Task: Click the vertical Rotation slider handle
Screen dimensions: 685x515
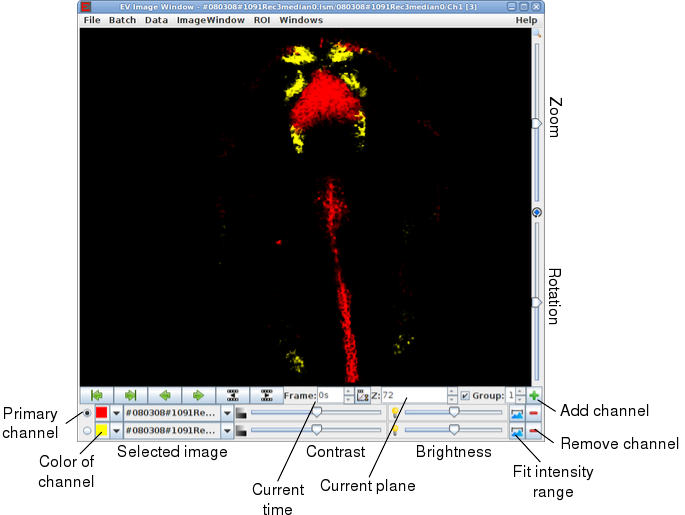Action: [x=536, y=302]
